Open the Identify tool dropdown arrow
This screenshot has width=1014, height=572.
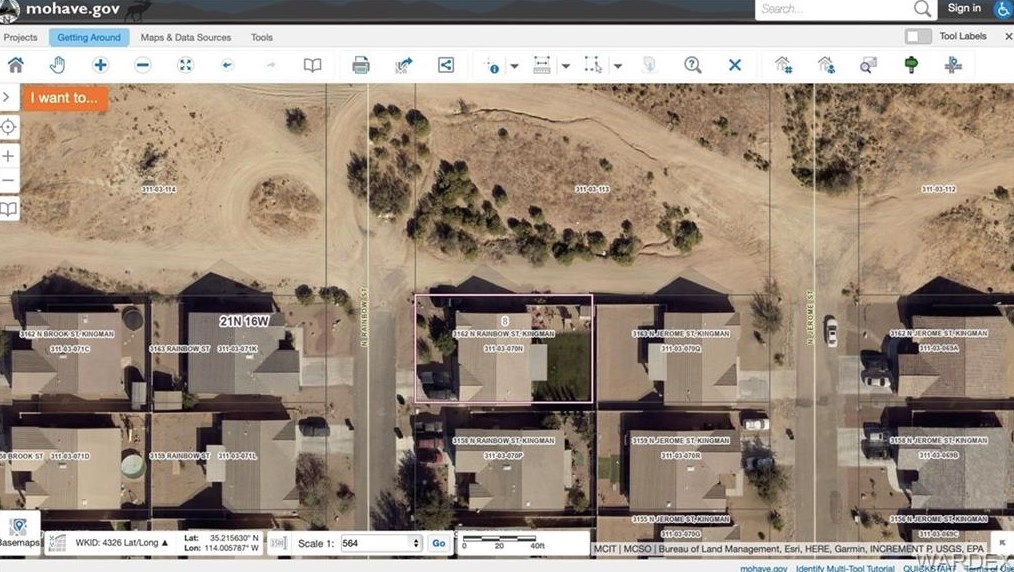[514, 66]
